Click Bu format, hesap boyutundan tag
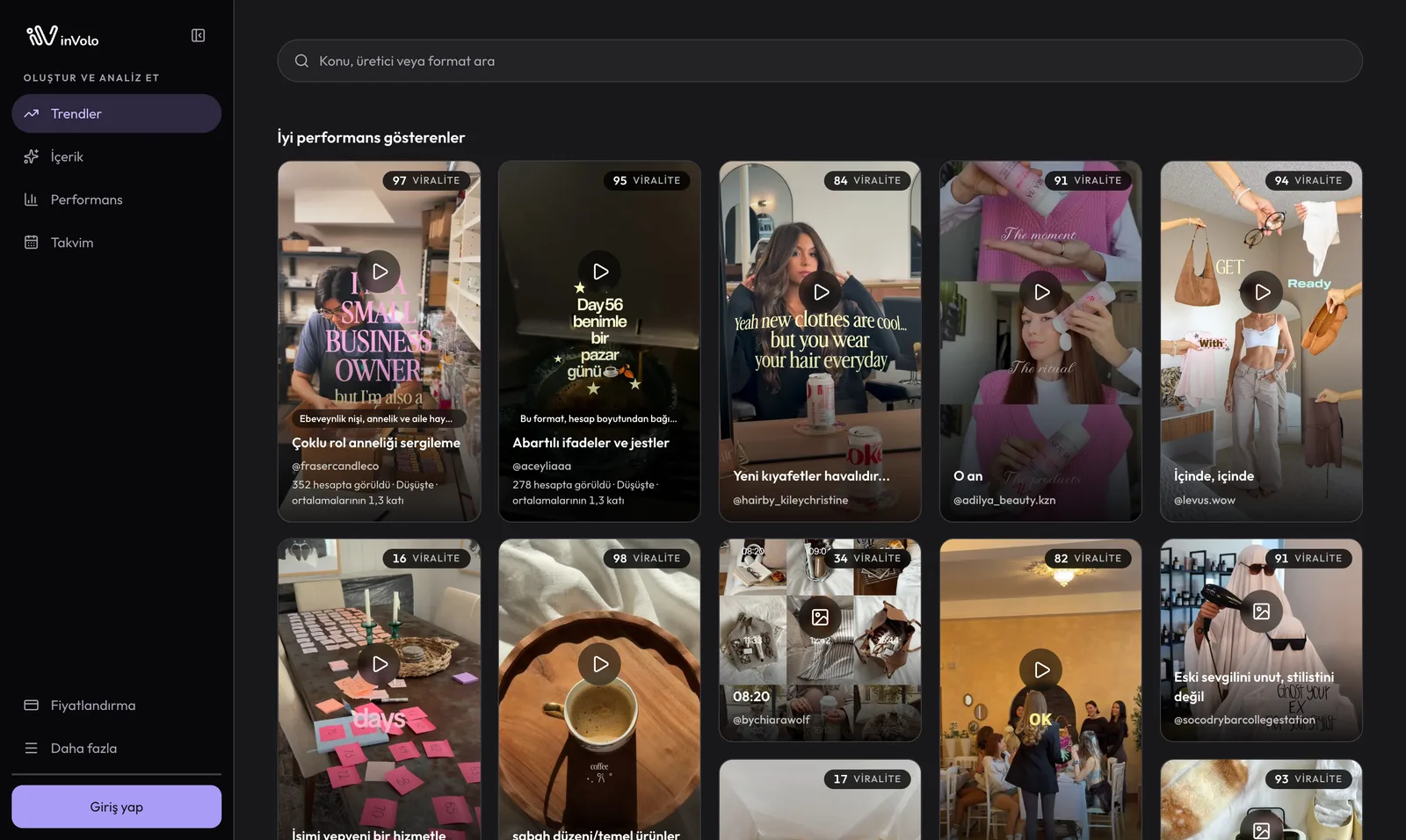 598,418
